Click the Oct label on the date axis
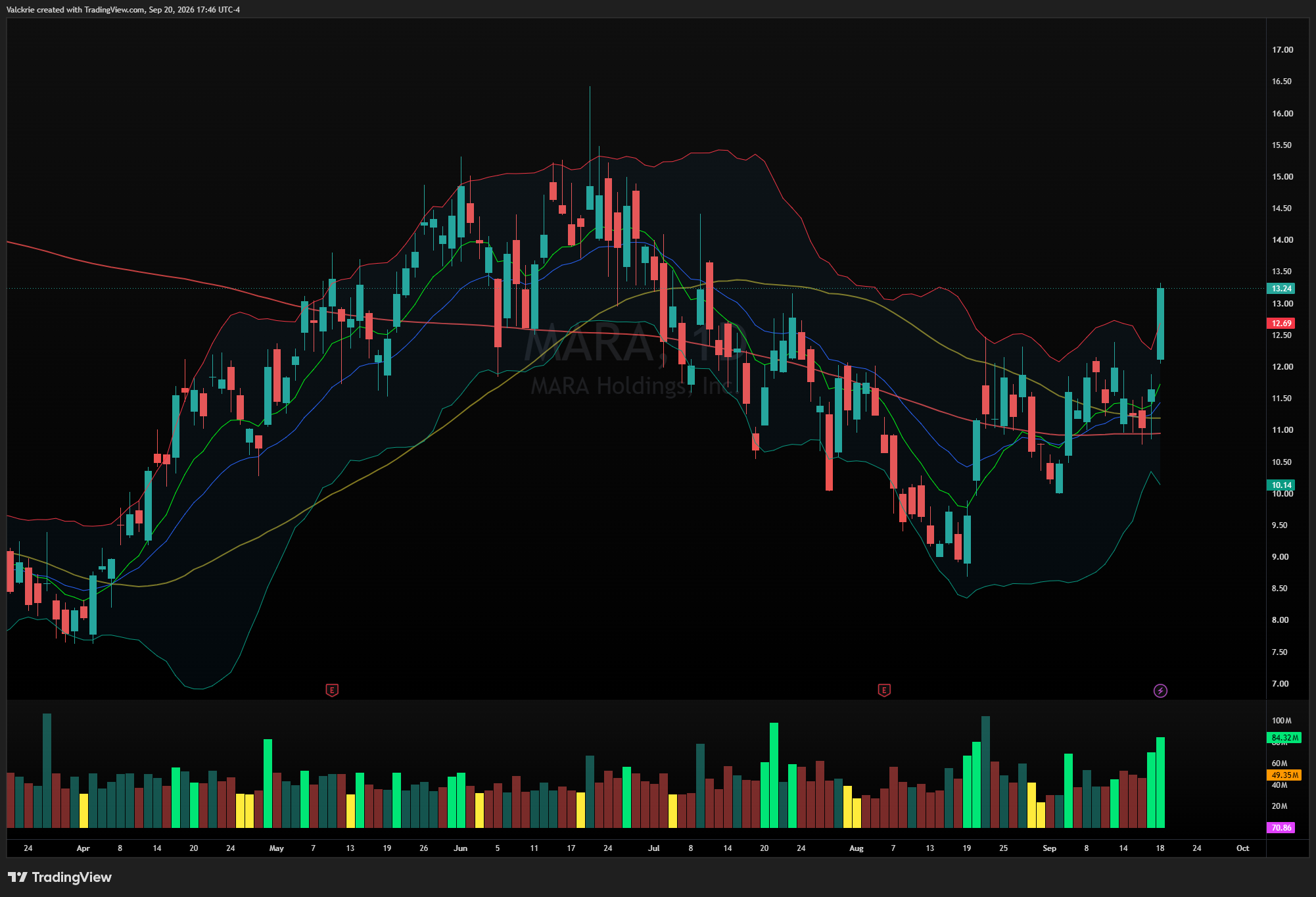 click(x=1242, y=848)
